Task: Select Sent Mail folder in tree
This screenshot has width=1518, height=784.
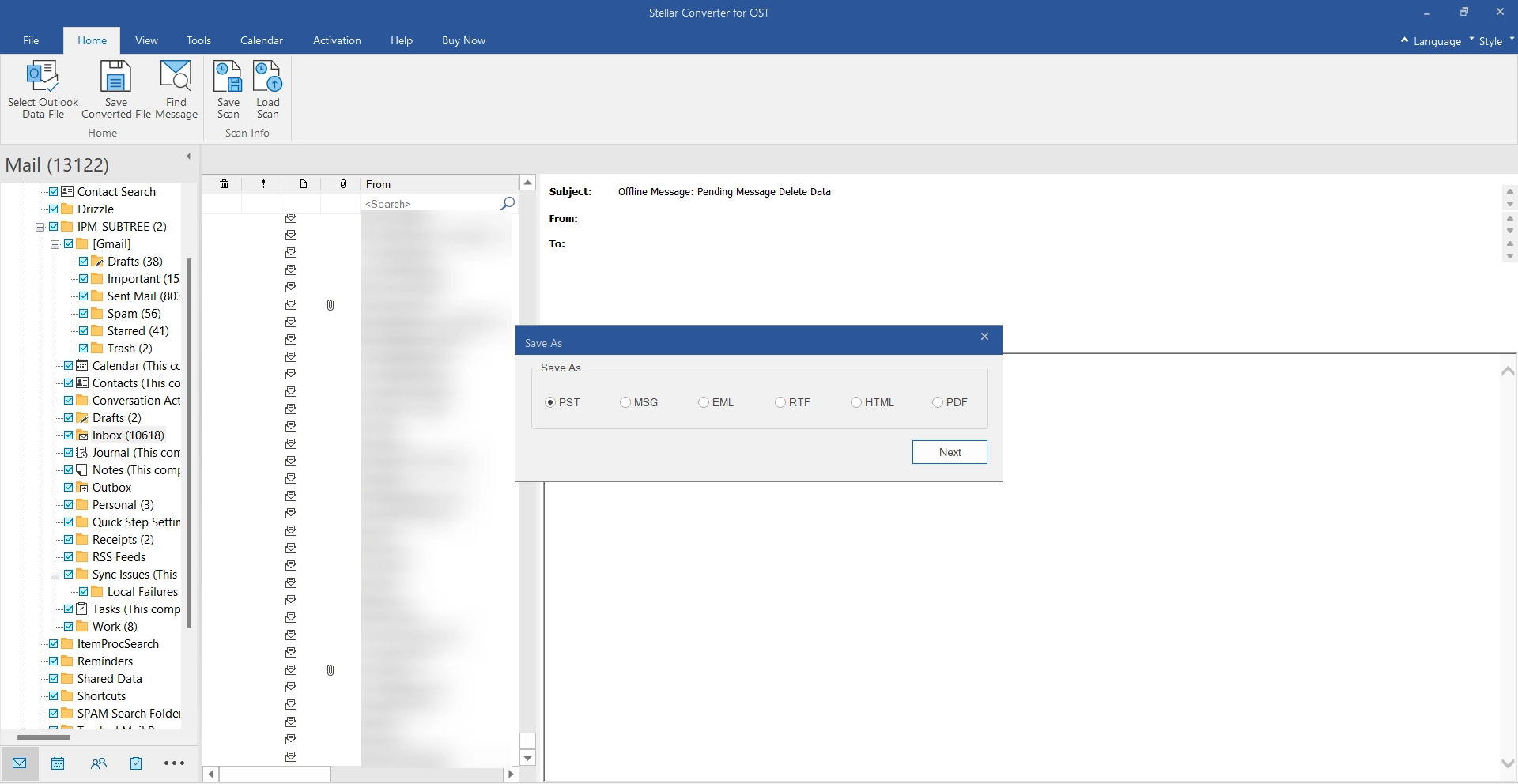Action: [x=143, y=296]
